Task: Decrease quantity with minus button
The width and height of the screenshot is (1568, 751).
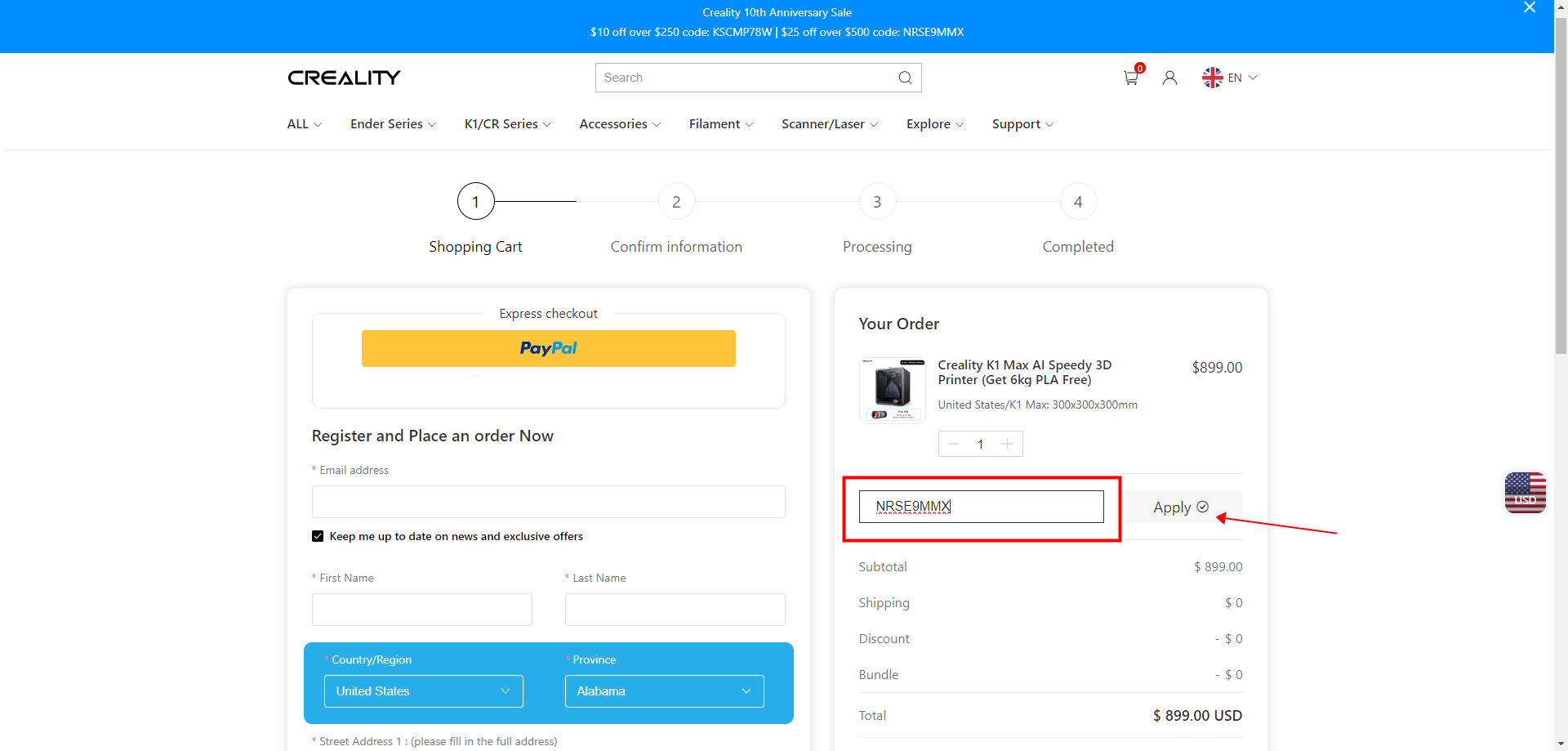Action: point(953,444)
